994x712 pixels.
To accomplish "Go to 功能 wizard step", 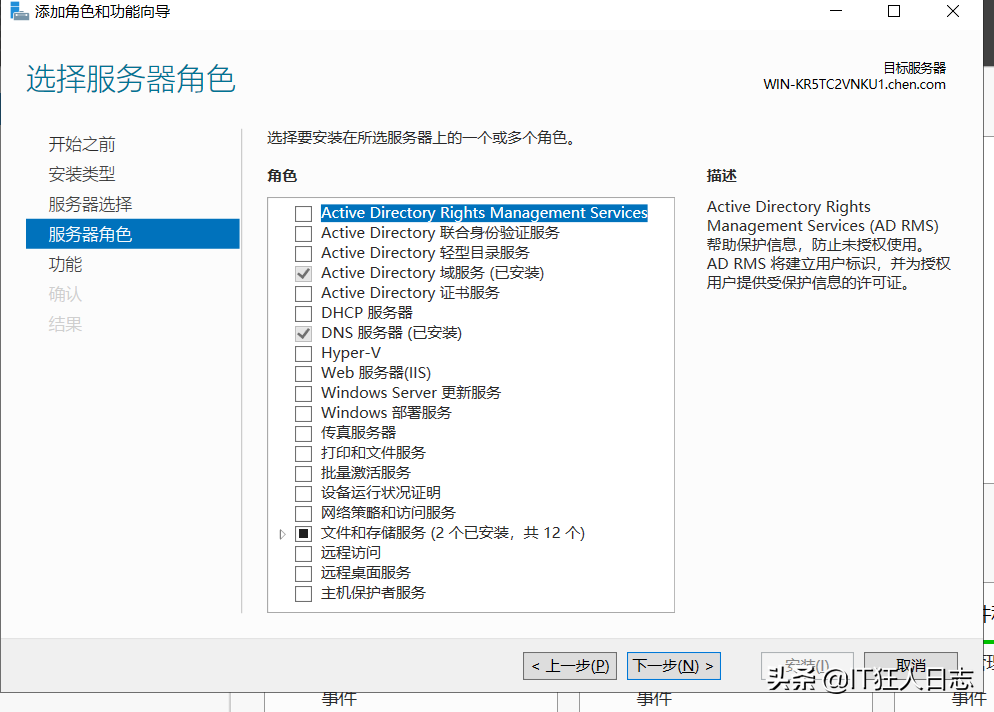I will (x=65, y=264).
